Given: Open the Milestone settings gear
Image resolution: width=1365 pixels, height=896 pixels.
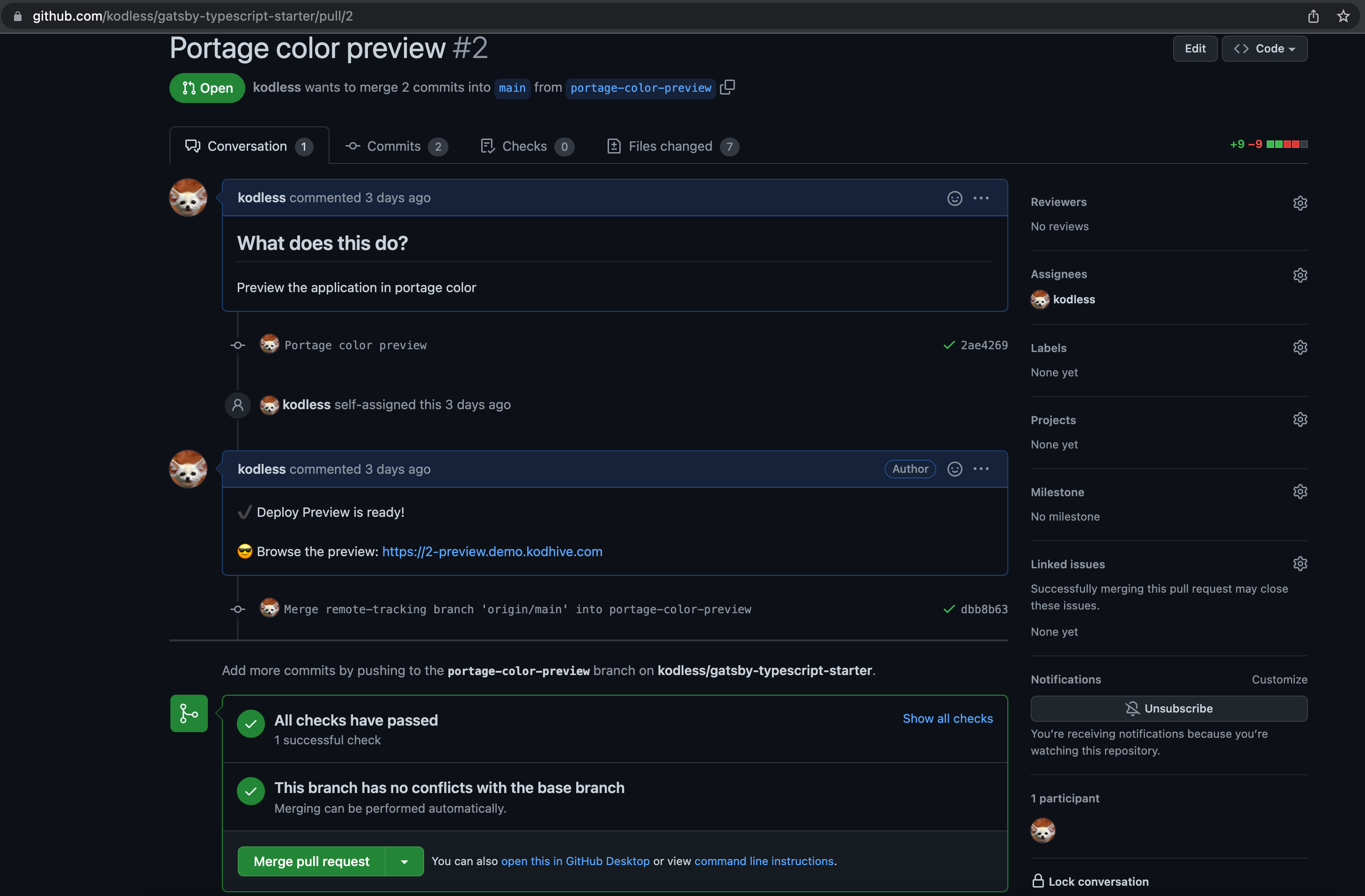Looking at the screenshot, I should point(1299,492).
